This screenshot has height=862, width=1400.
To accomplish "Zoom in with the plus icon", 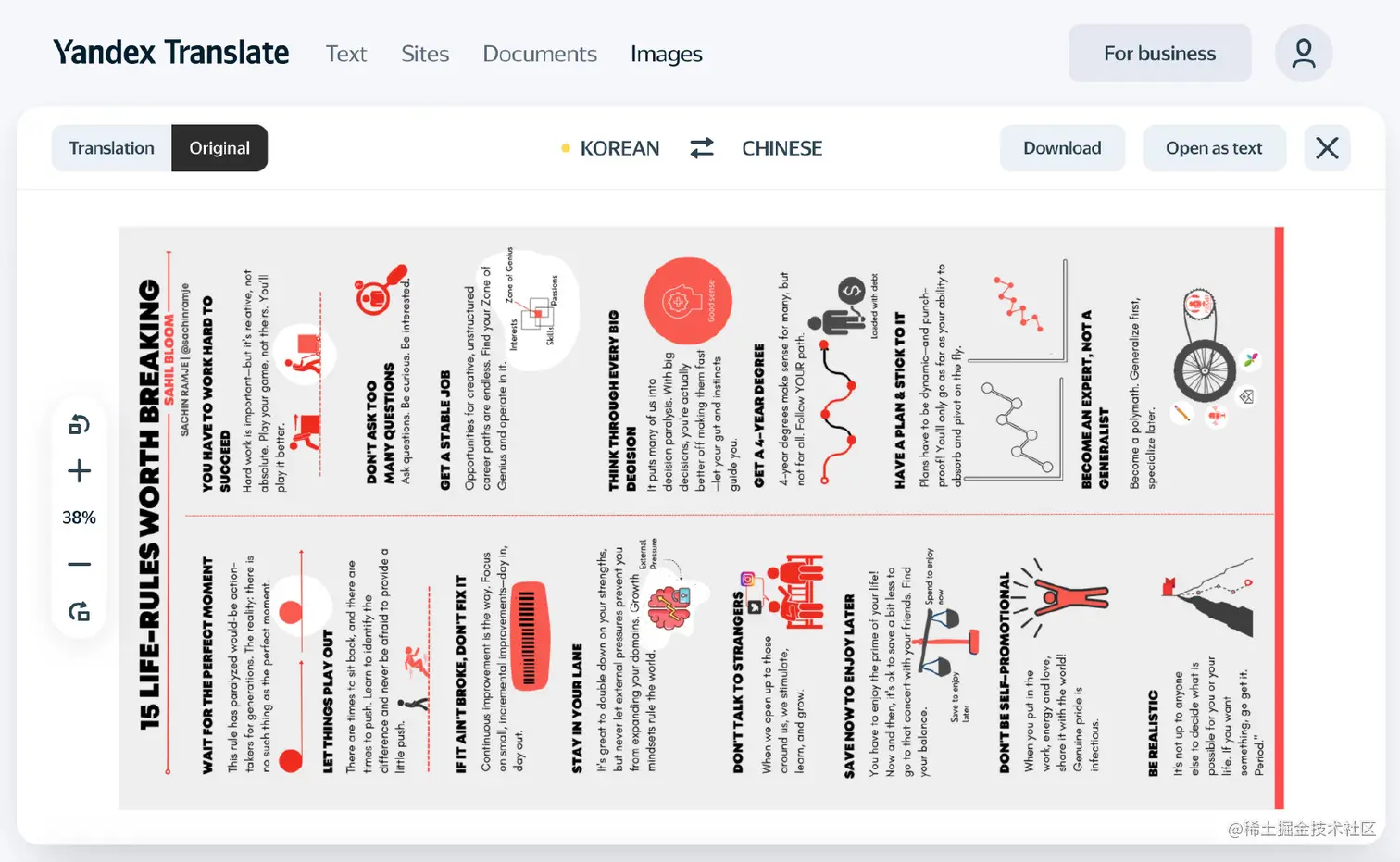I will [79, 471].
